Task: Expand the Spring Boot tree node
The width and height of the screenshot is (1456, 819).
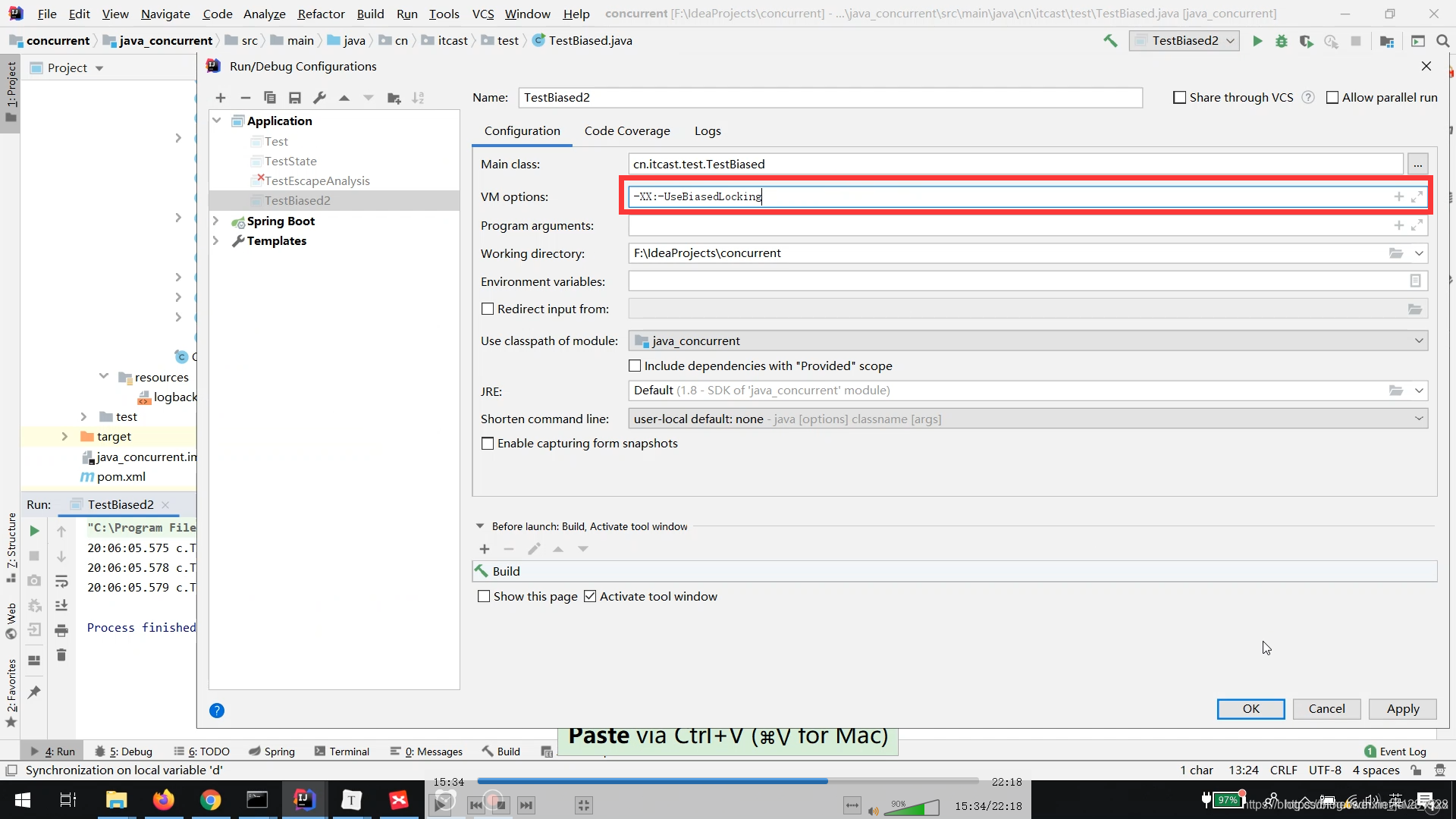Action: 216,221
